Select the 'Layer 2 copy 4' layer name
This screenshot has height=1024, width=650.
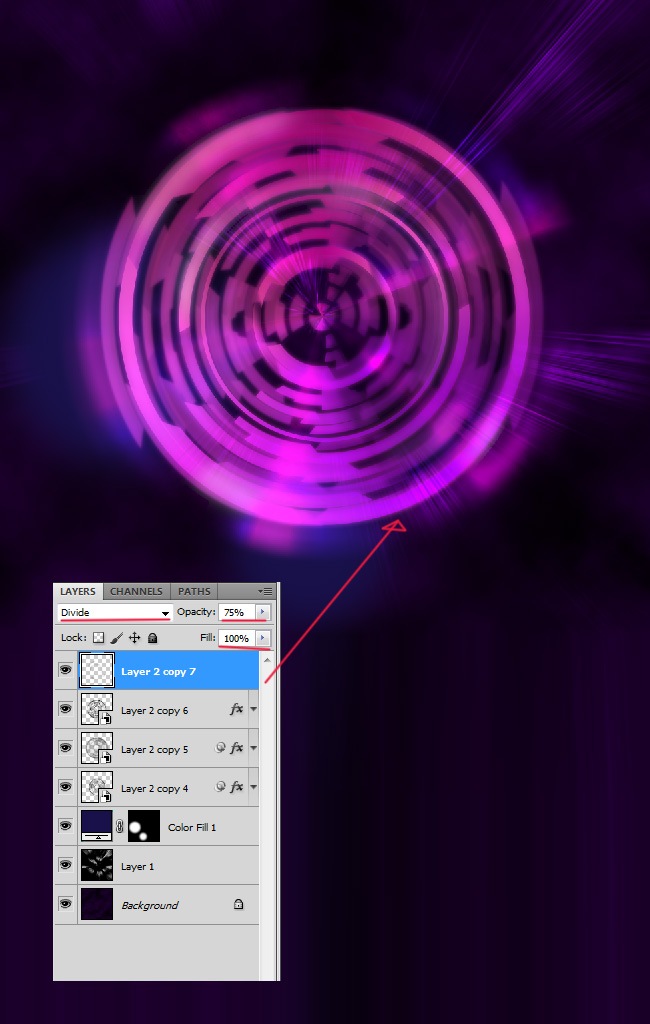(154, 788)
